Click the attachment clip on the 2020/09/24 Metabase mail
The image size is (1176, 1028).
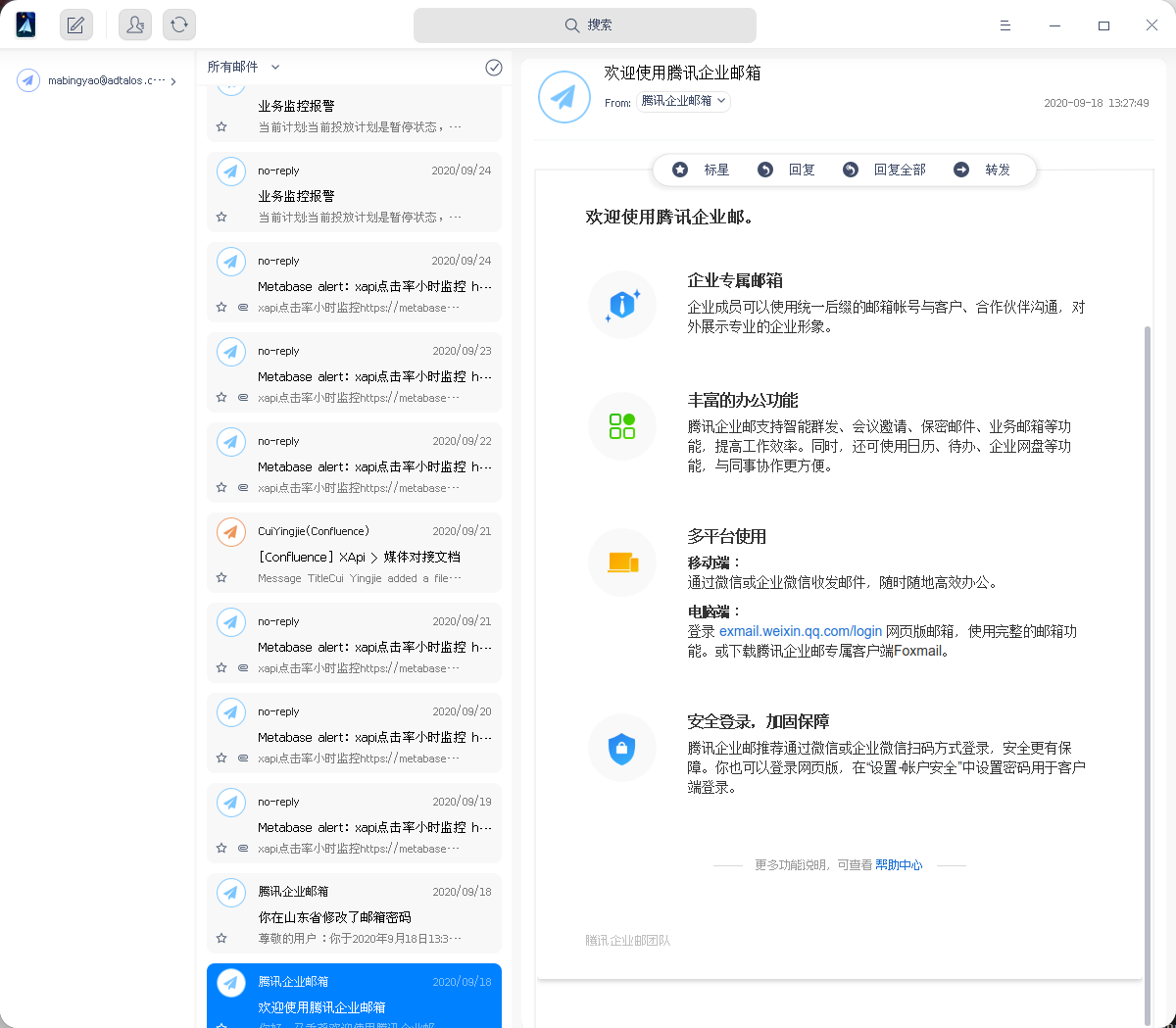[x=243, y=307]
